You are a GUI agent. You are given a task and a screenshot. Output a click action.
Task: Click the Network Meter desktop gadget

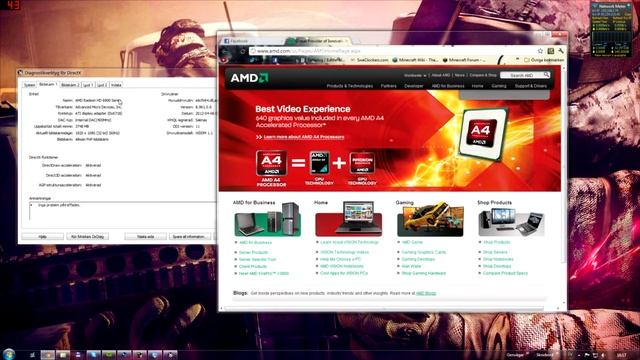click(x=611, y=29)
